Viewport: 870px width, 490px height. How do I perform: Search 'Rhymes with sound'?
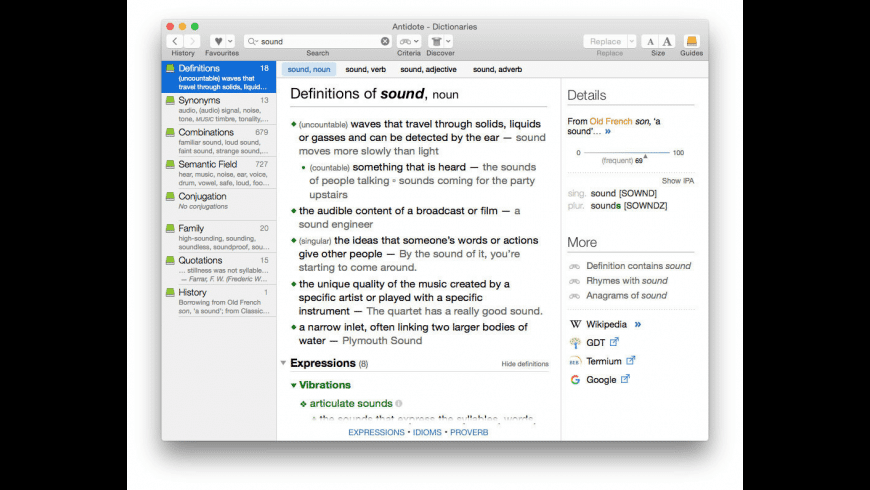coord(626,281)
